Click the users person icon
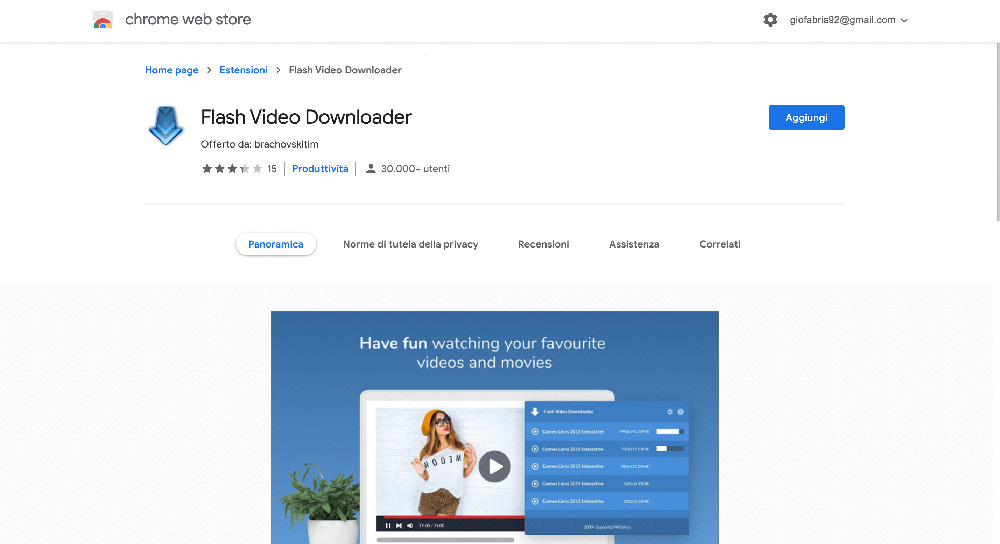The height and width of the screenshot is (544, 1000). point(370,168)
